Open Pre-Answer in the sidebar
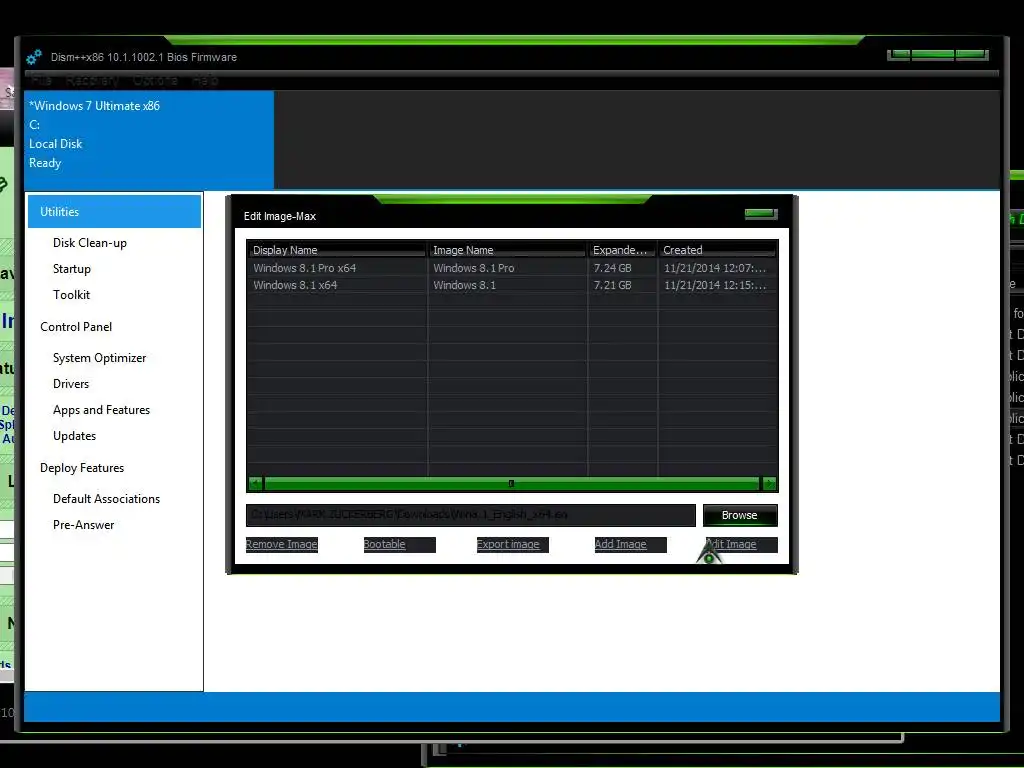 click(84, 525)
